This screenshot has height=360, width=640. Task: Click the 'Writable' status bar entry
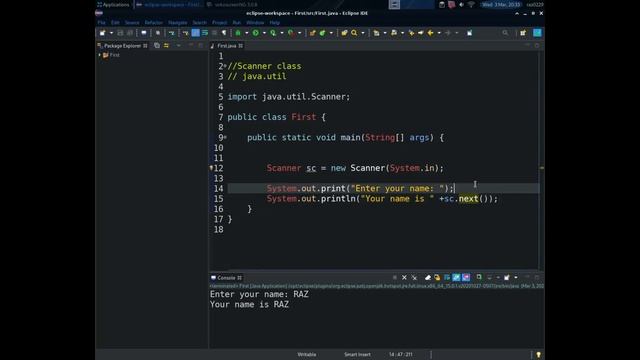(x=307, y=354)
